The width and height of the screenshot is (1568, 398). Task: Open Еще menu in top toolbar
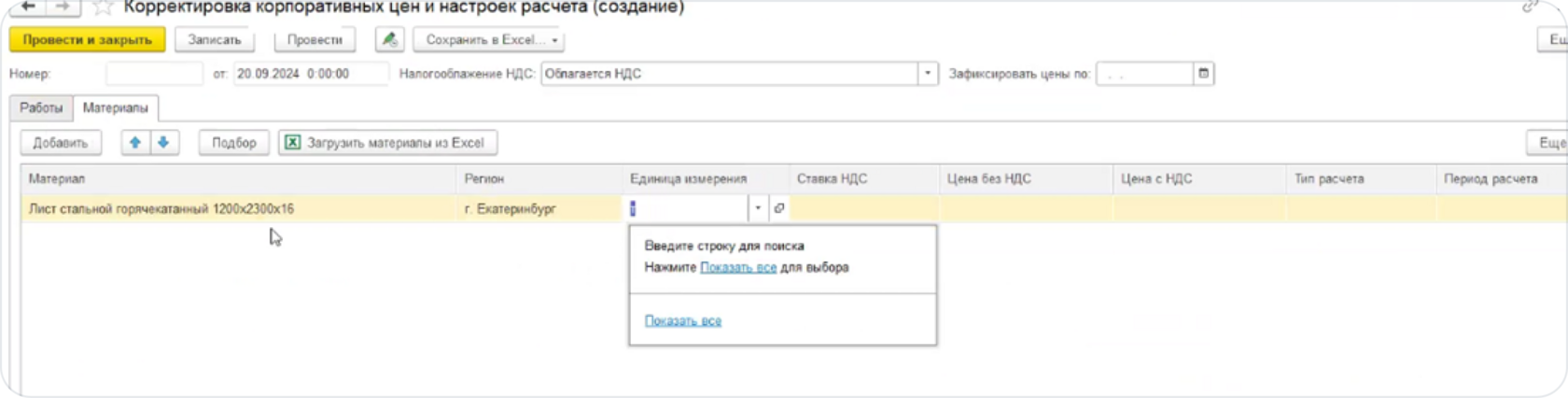click(x=1554, y=40)
